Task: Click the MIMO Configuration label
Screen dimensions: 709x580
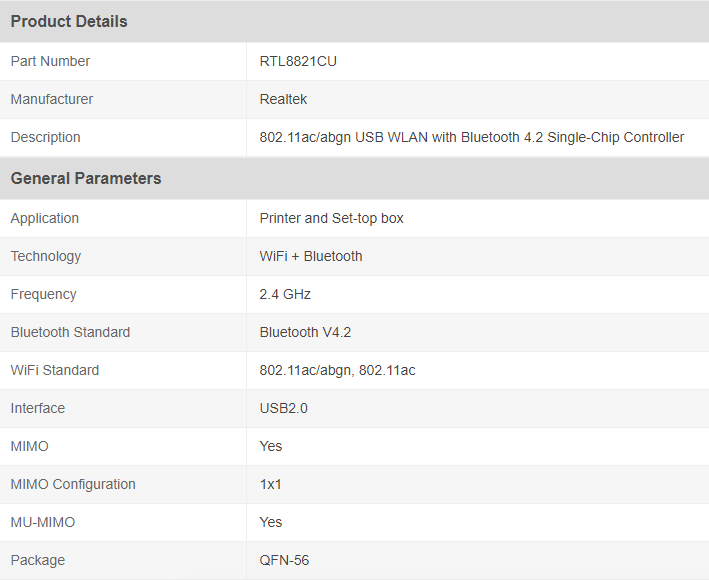Action: (73, 484)
